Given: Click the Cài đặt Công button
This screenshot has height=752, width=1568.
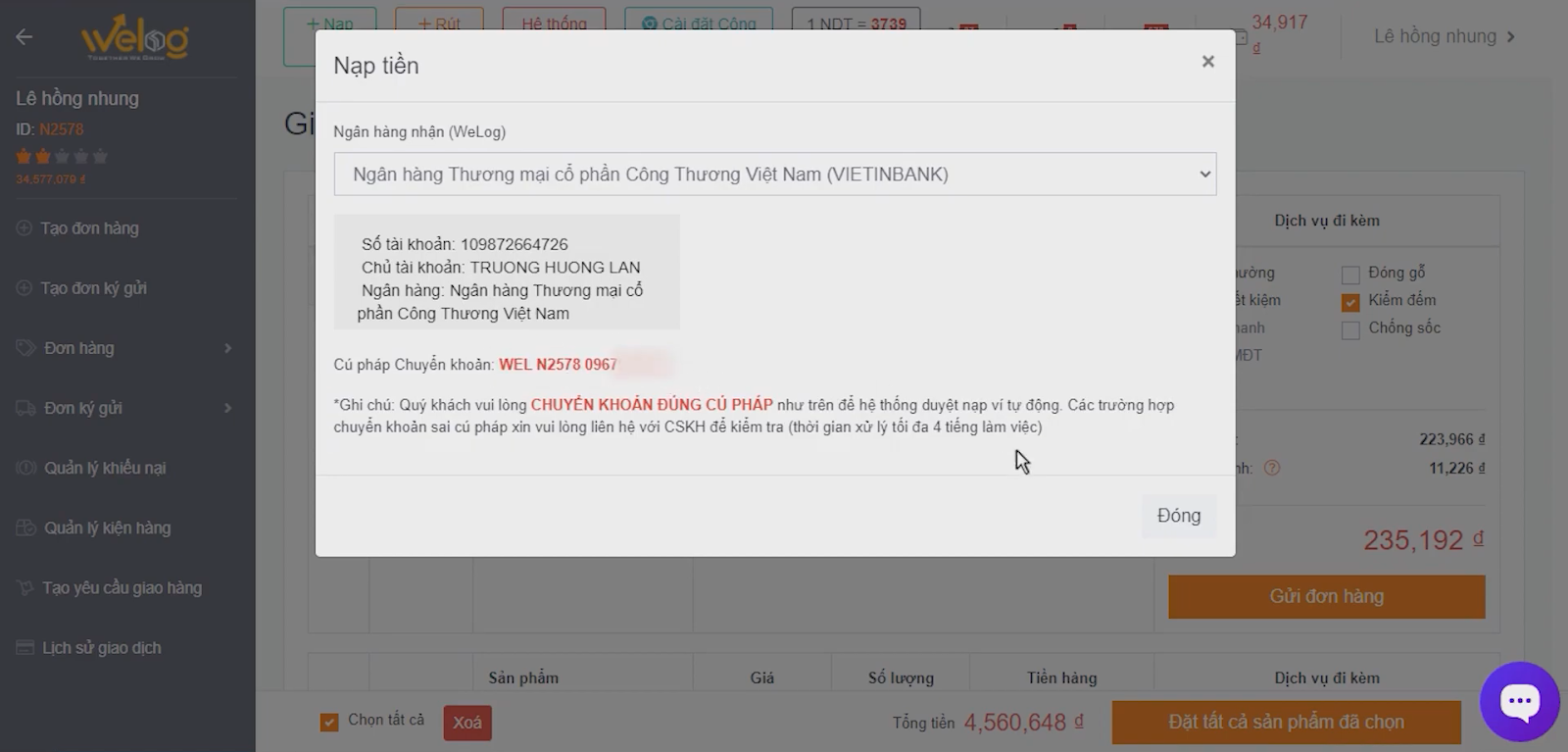Looking at the screenshot, I should click(x=699, y=24).
